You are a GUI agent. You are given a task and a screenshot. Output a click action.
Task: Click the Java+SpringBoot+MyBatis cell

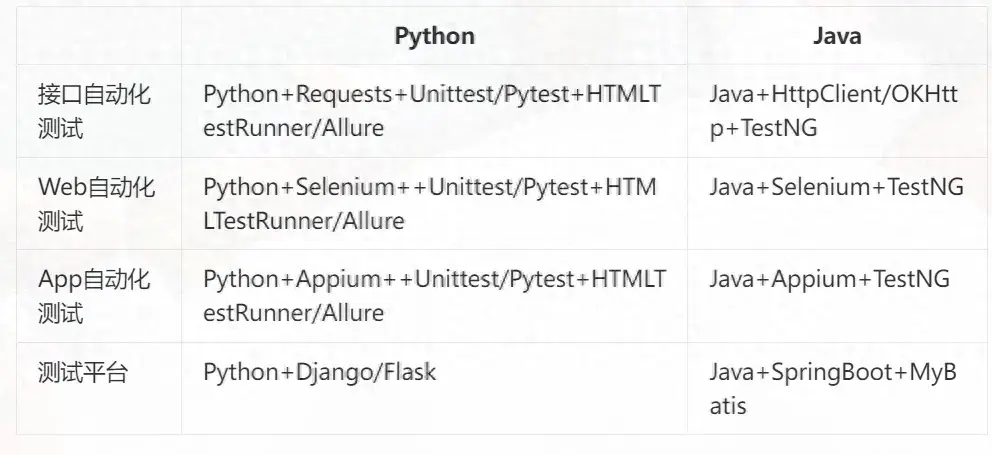[x=833, y=389]
